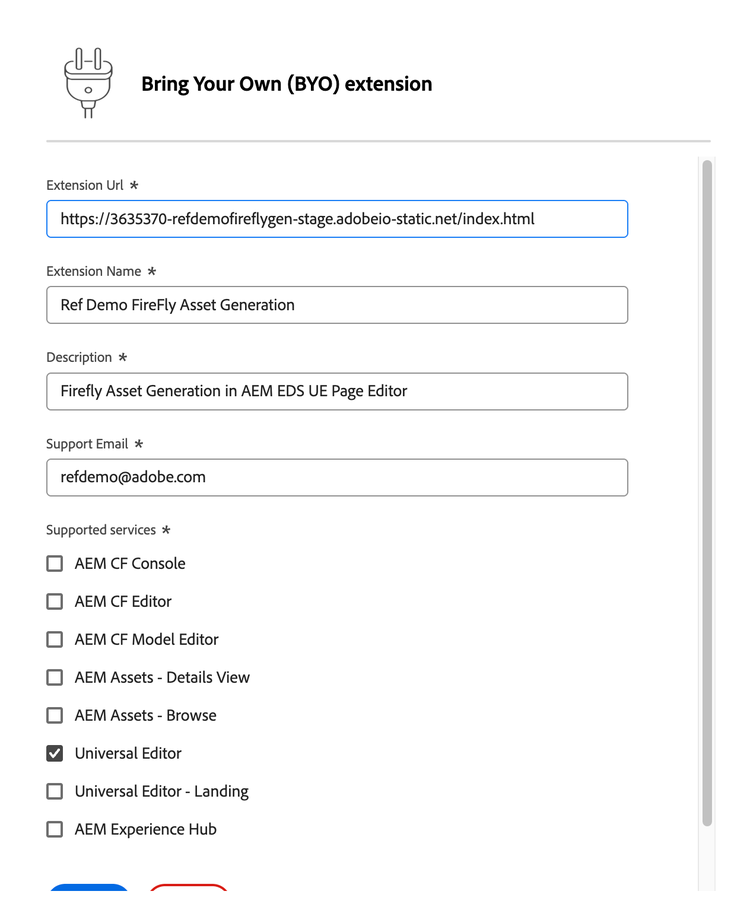750x923 pixels.
Task: Click the Supported services label
Action: click(x=101, y=530)
